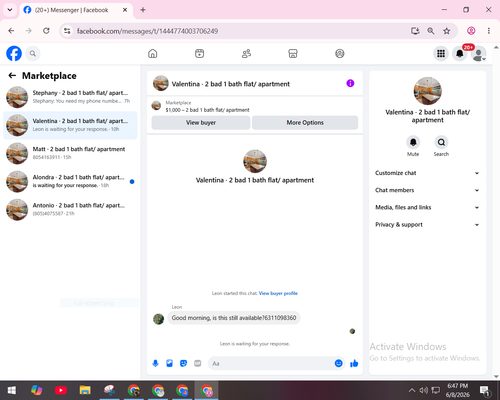This screenshot has width=500, height=400.
Task: Click the chat header title Valentina
Action: pos(231,84)
